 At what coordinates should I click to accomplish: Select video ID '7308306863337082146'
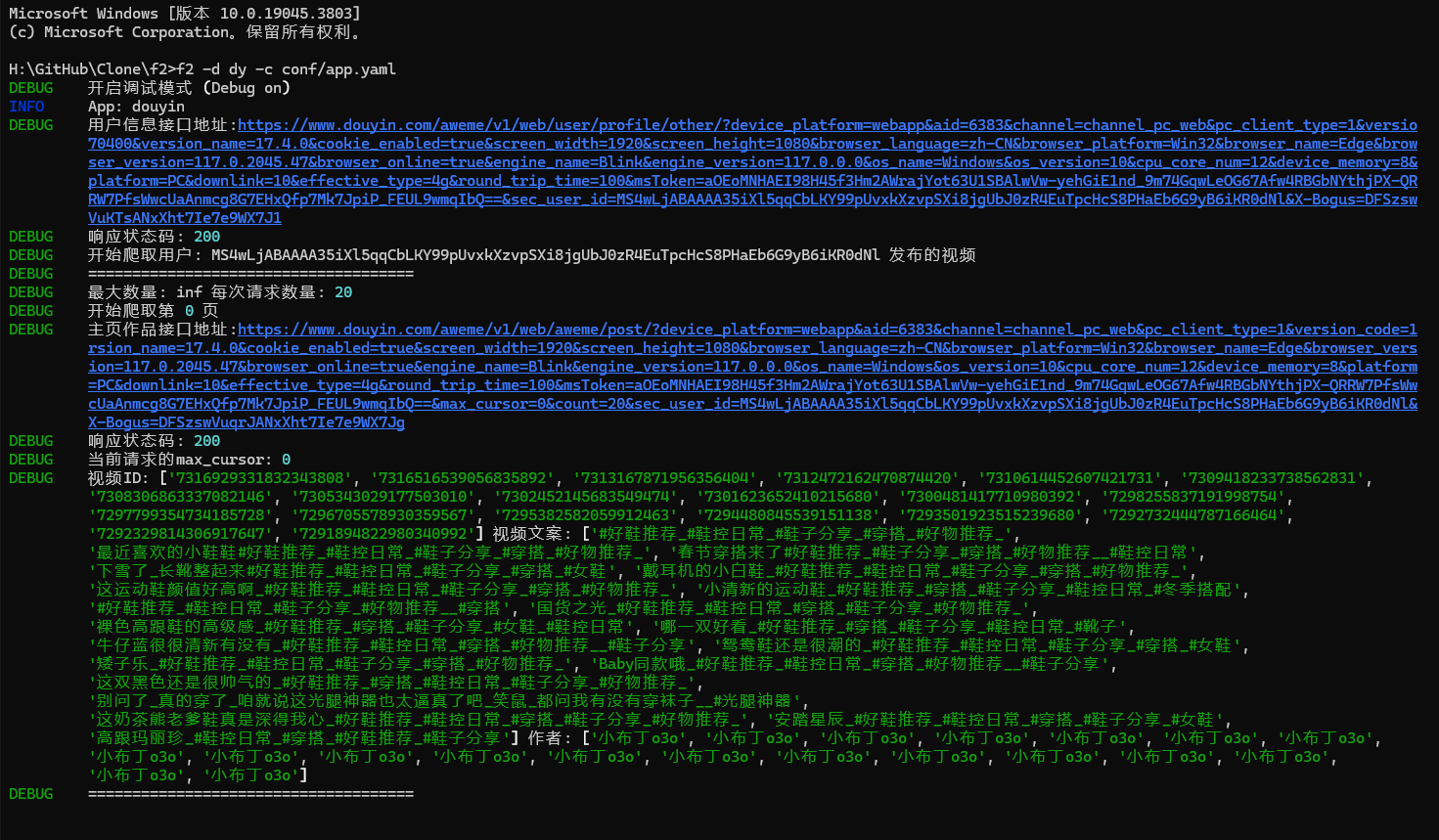coord(180,497)
